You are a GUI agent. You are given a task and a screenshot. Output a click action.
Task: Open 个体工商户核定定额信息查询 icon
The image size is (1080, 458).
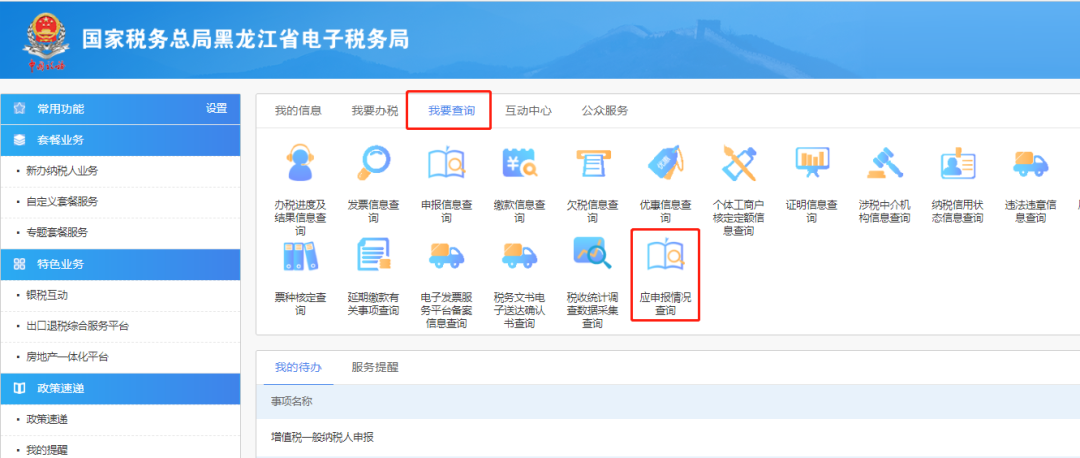(738, 163)
